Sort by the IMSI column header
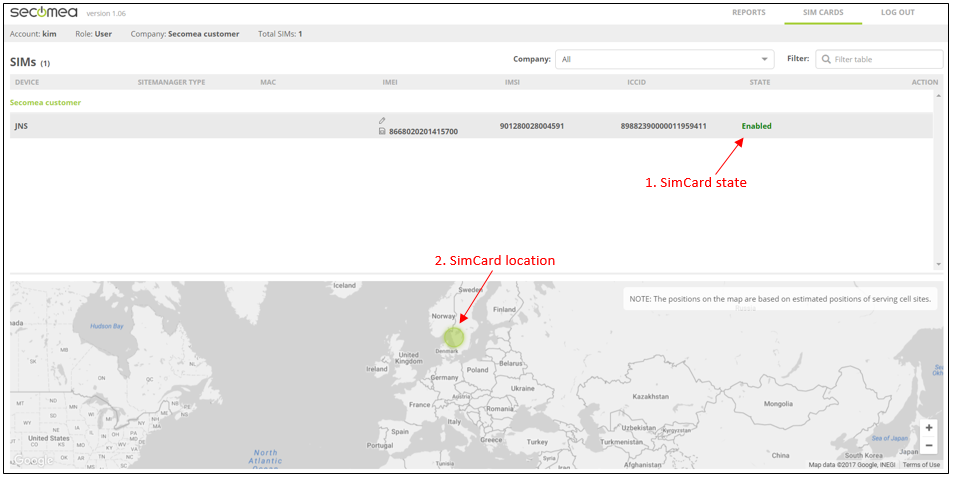 [x=512, y=82]
